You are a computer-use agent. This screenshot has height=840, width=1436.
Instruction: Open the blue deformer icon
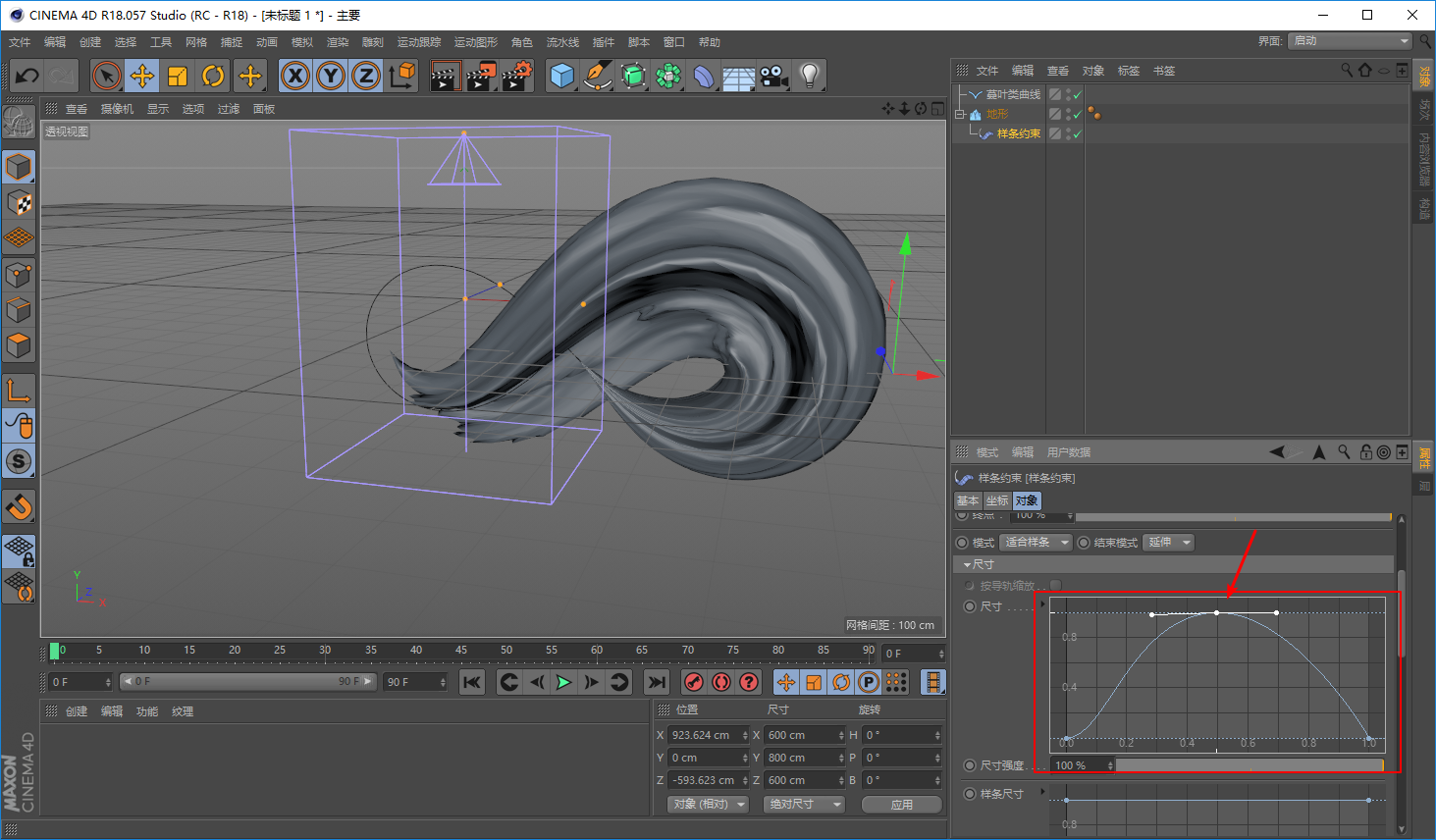704,76
